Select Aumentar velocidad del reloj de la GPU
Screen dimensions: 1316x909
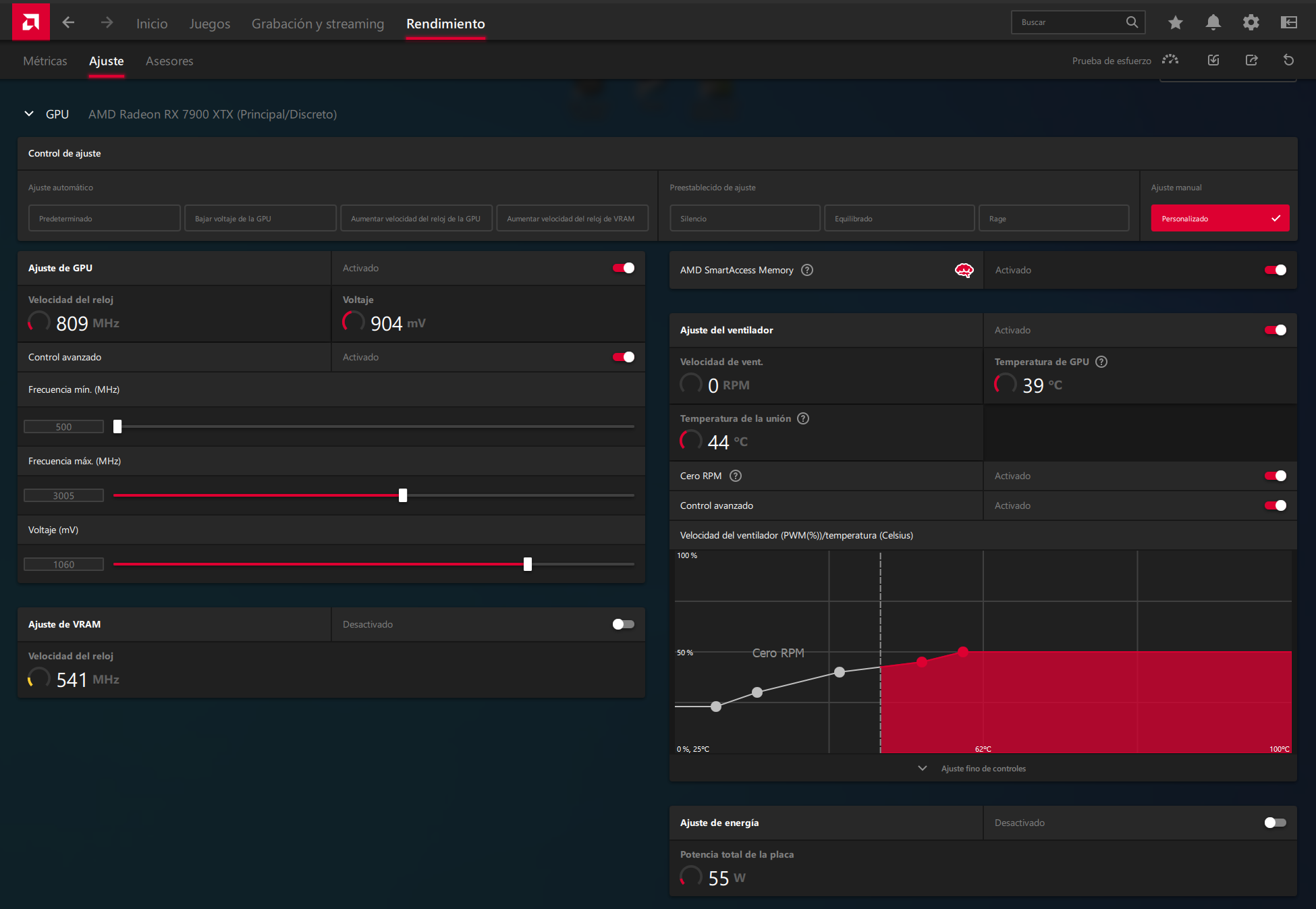416,219
